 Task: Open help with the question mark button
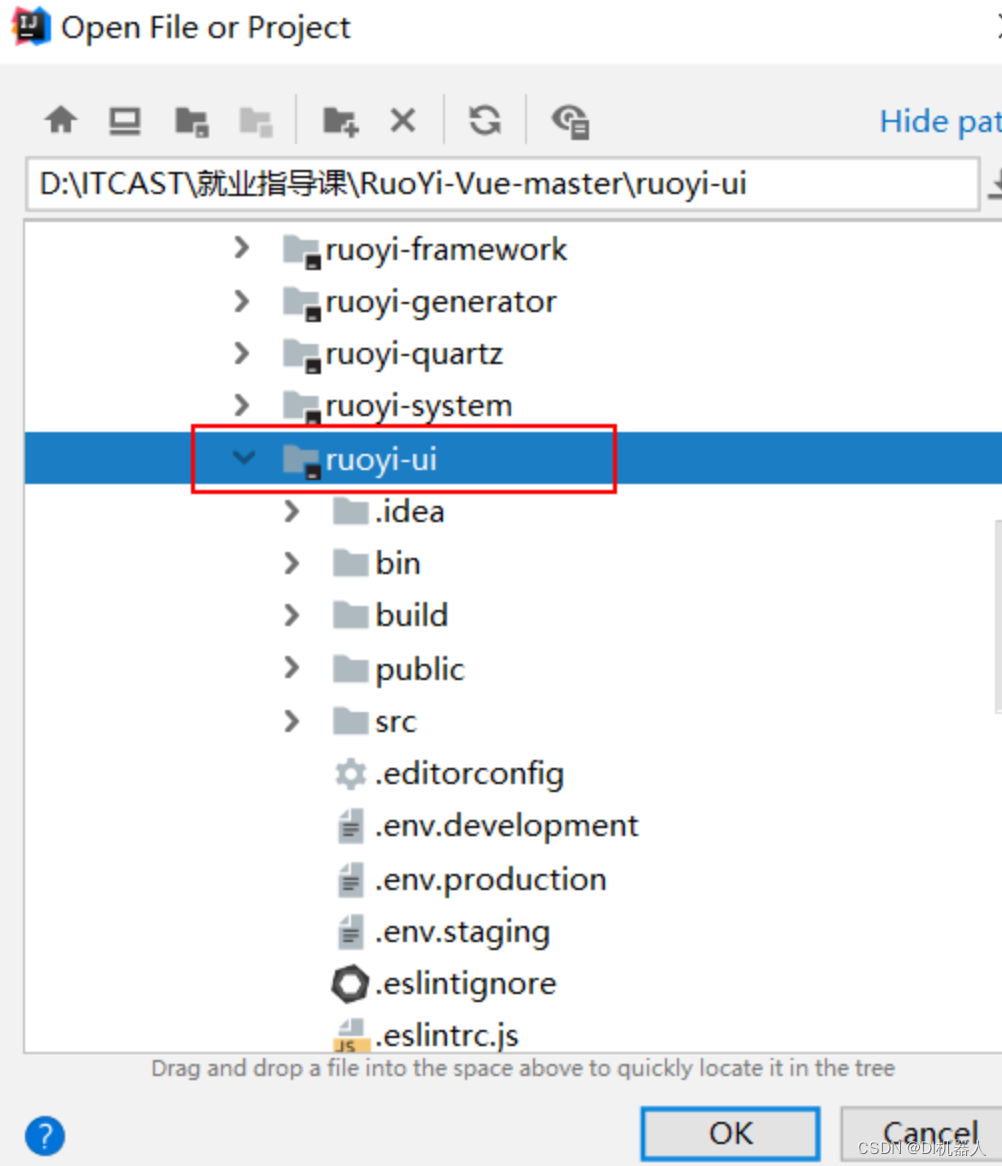[x=45, y=1136]
